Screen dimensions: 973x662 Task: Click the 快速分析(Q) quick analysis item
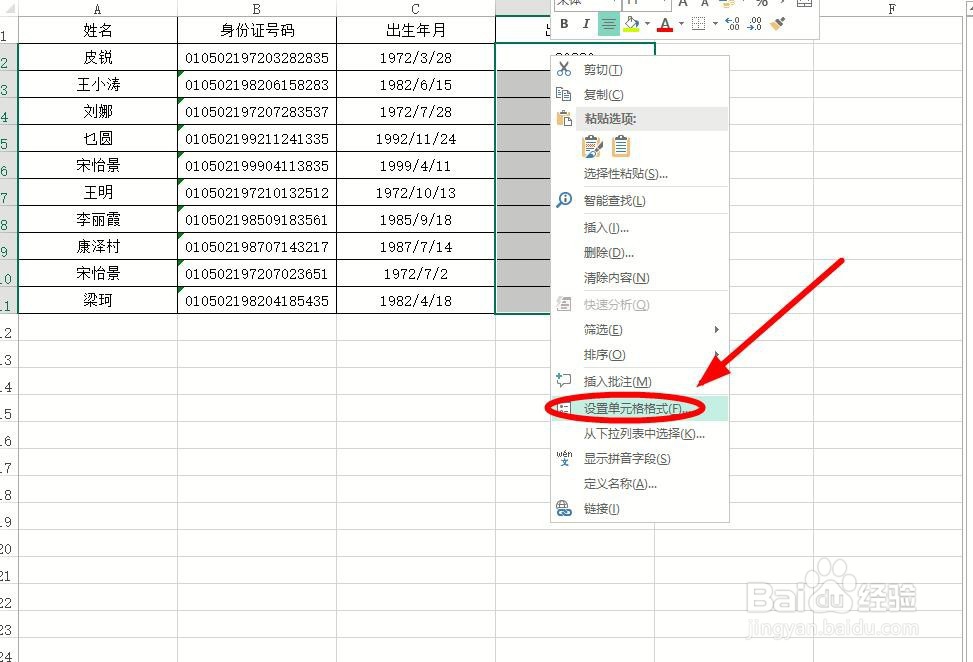click(640, 305)
